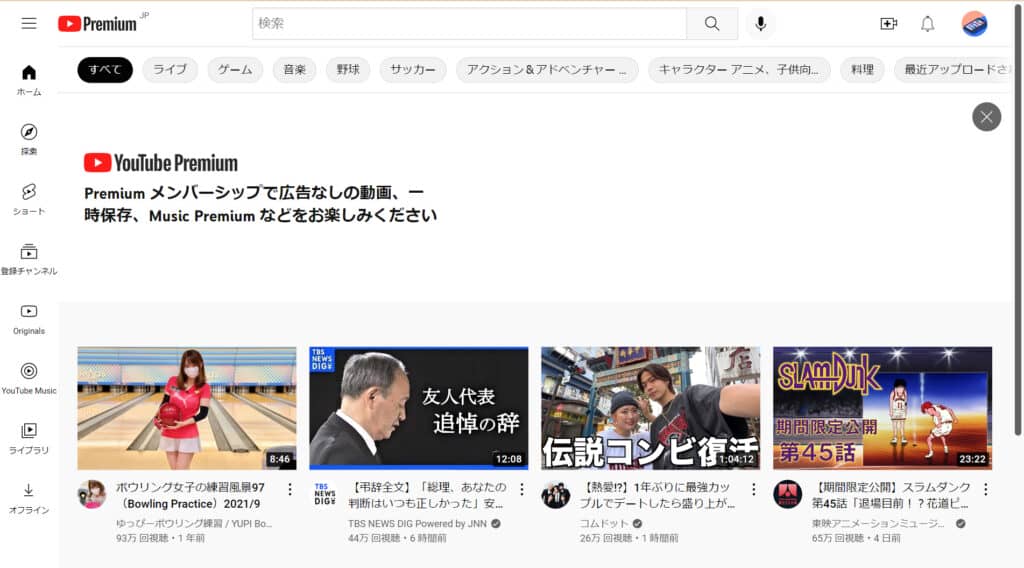This screenshot has width=1024, height=568.
Task: Select the 野球 filter chip
Action: tap(348, 69)
